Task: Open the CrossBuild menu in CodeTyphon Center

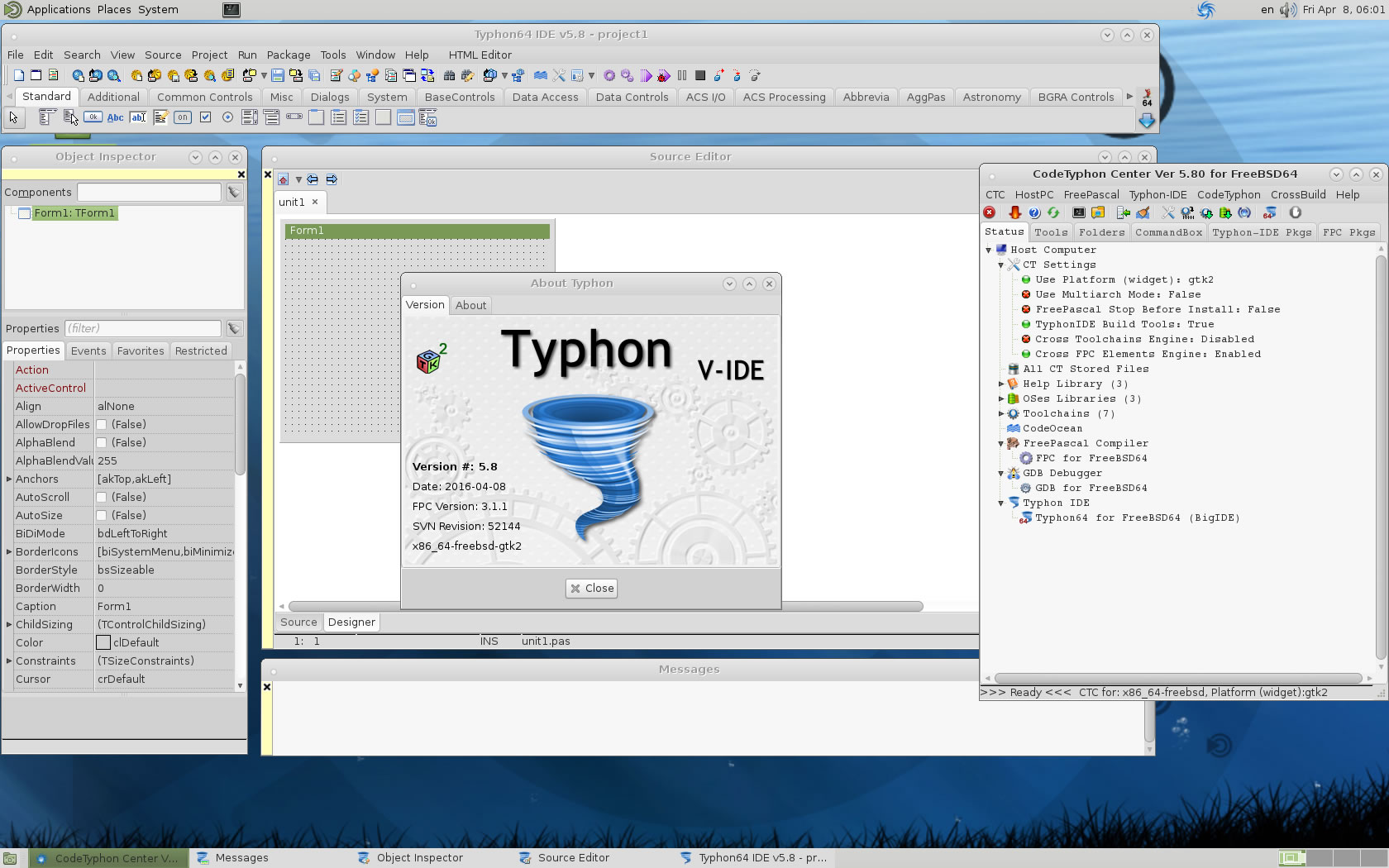Action: click(x=1298, y=194)
